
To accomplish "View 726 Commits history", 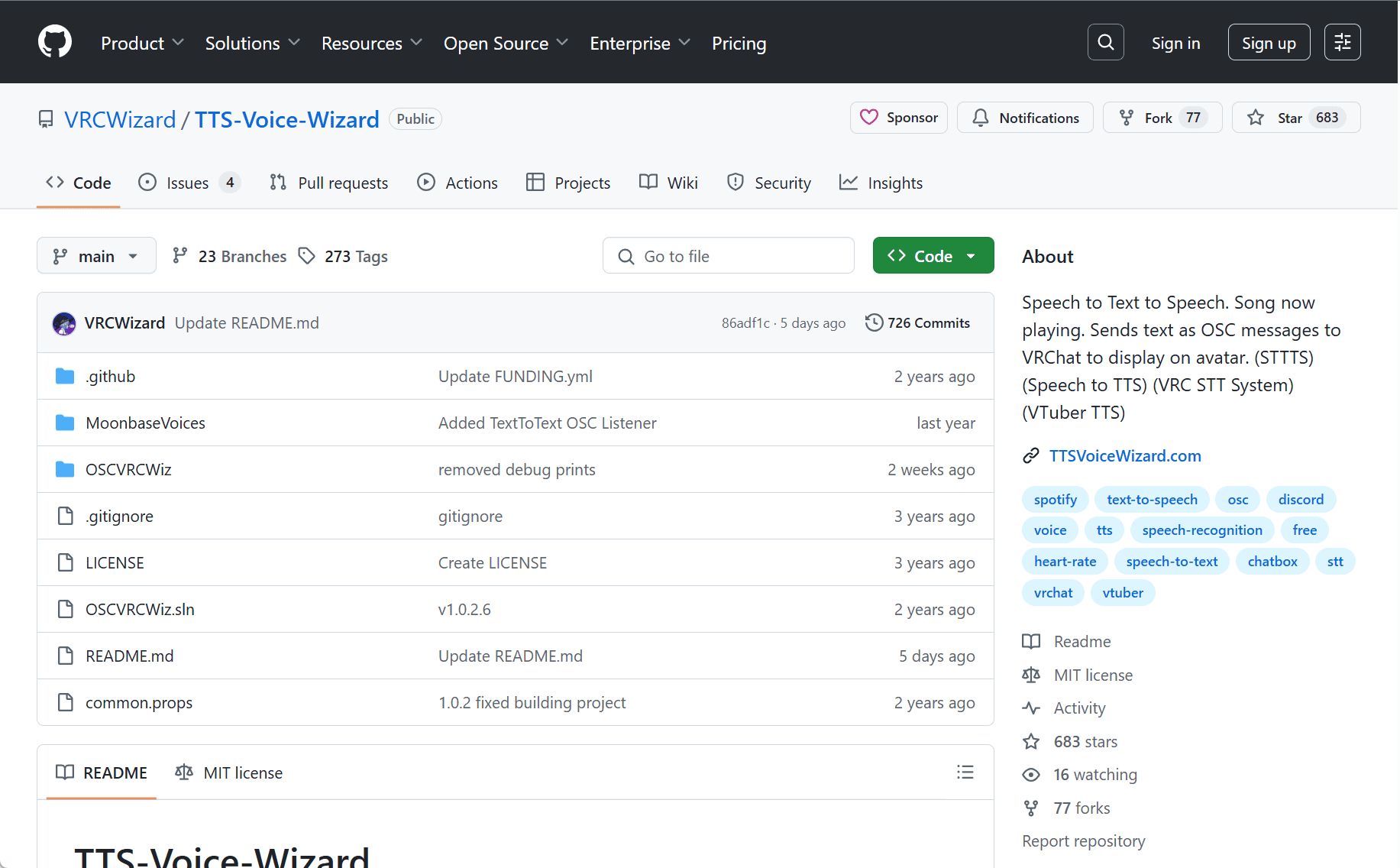I will [x=917, y=323].
